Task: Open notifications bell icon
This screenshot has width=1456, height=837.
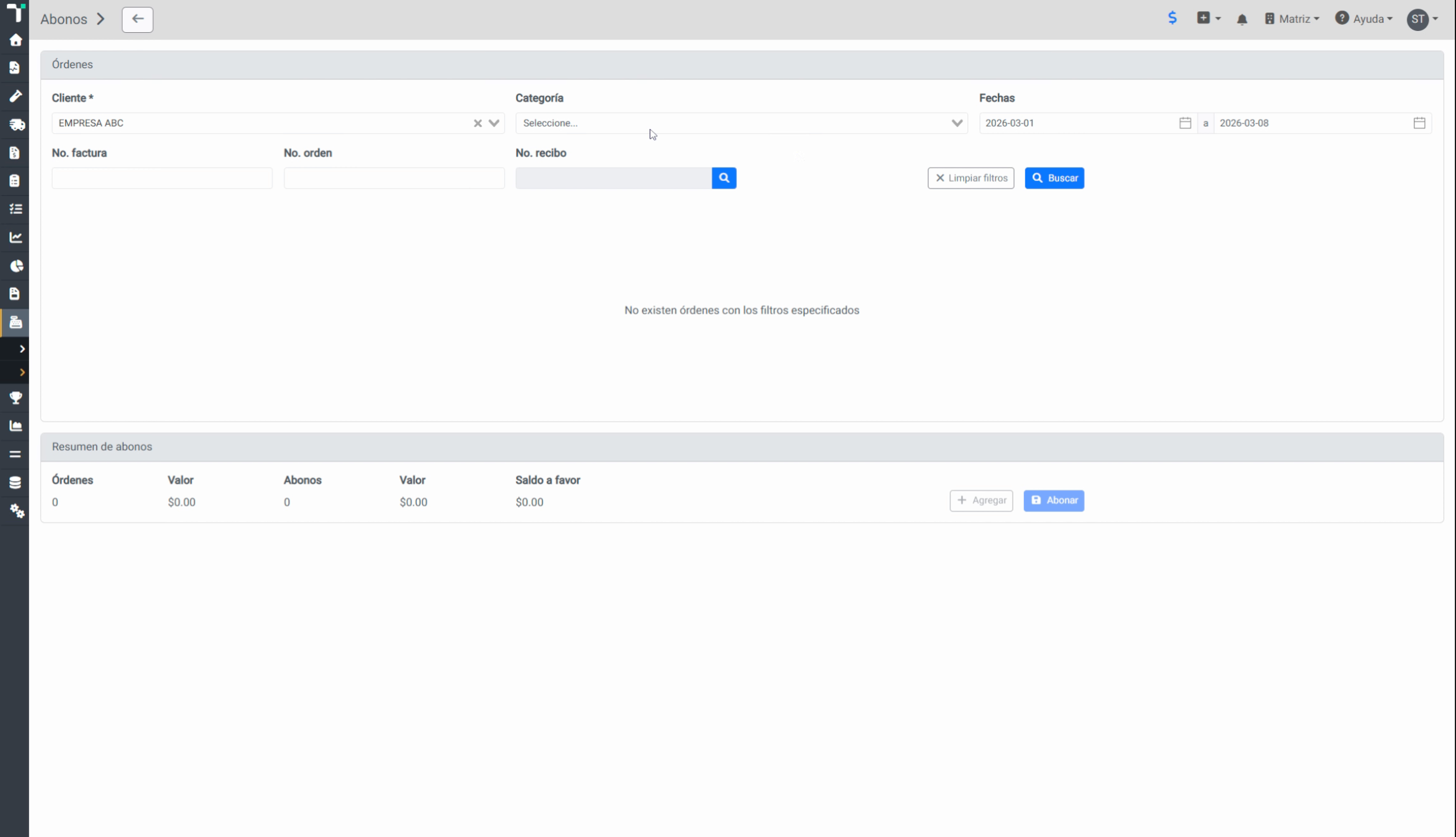Action: [x=1242, y=19]
